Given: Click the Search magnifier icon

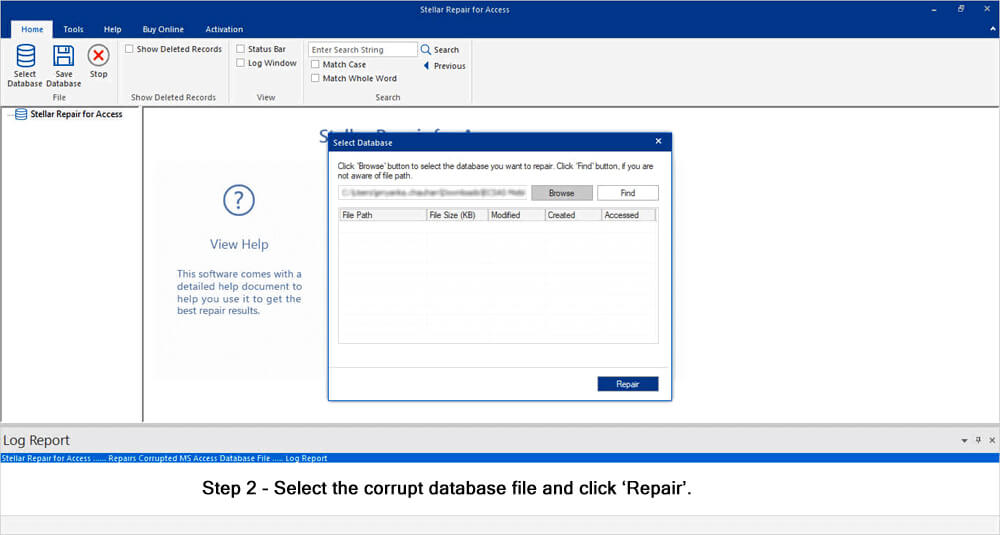Looking at the screenshot, I should [425, 49].
